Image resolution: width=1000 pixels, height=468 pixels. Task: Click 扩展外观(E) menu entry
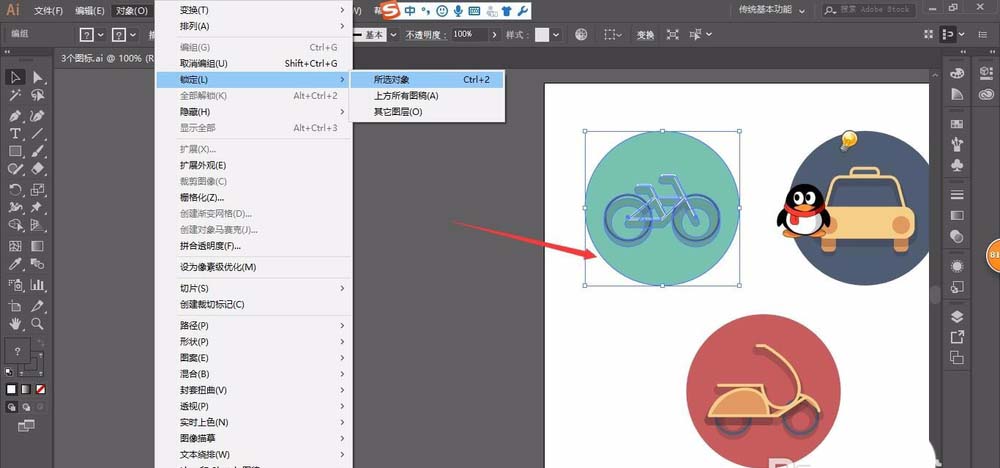click(254, 165)
